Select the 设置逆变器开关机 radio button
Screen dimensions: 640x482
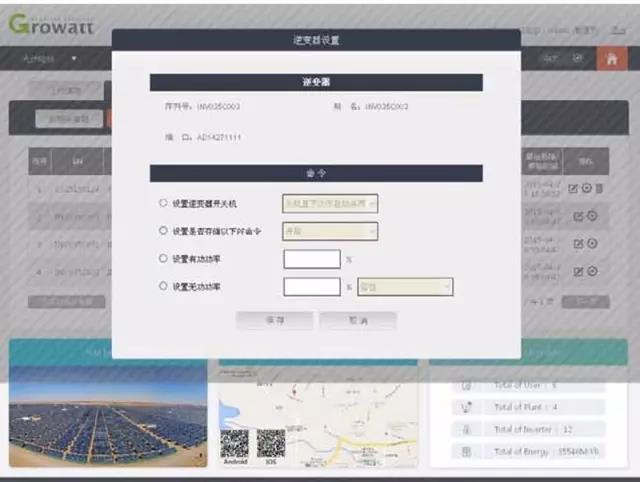tap(164, 203)
